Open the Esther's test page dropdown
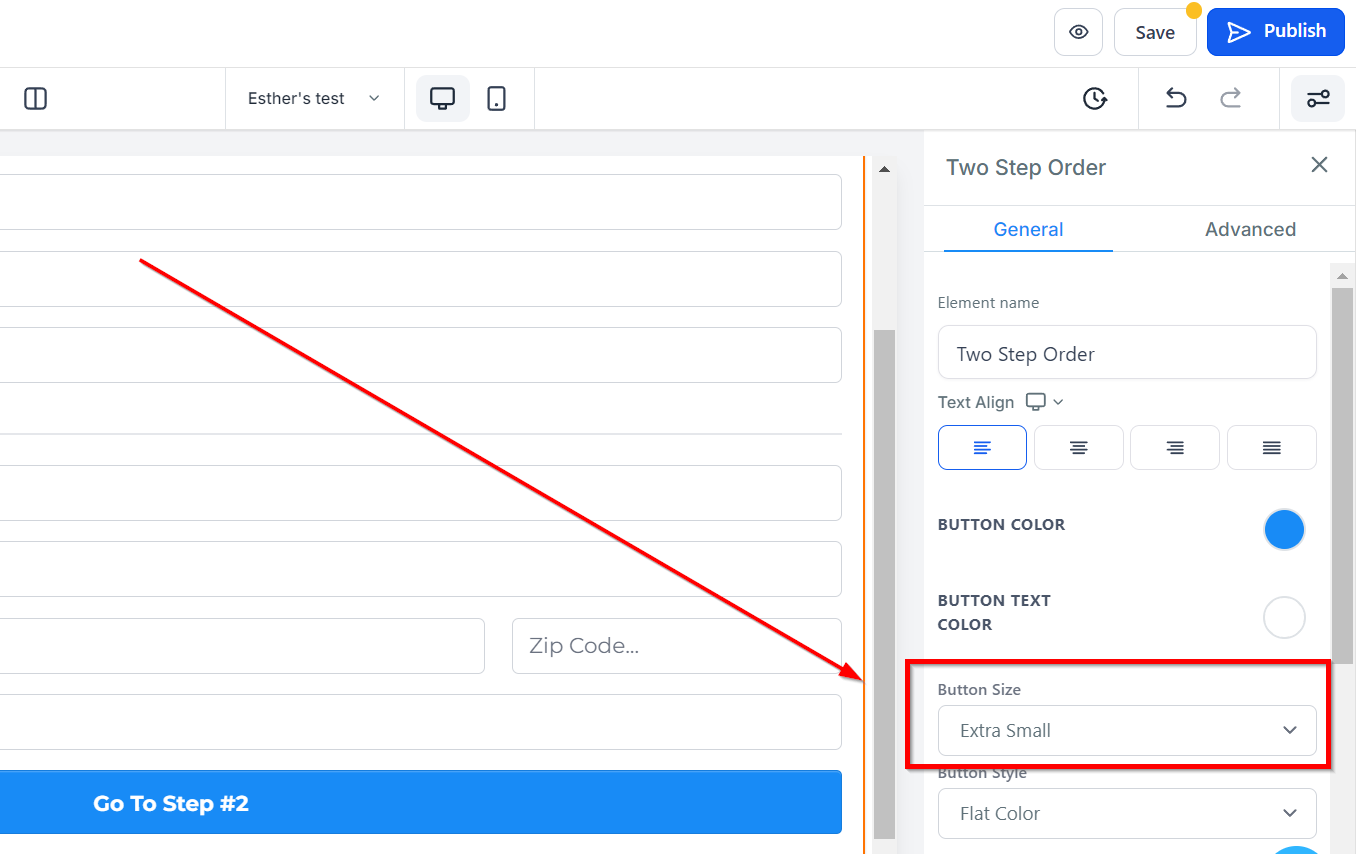This screenshot has height=854, width=1356. pyautogui.click(x=314, y=98)
